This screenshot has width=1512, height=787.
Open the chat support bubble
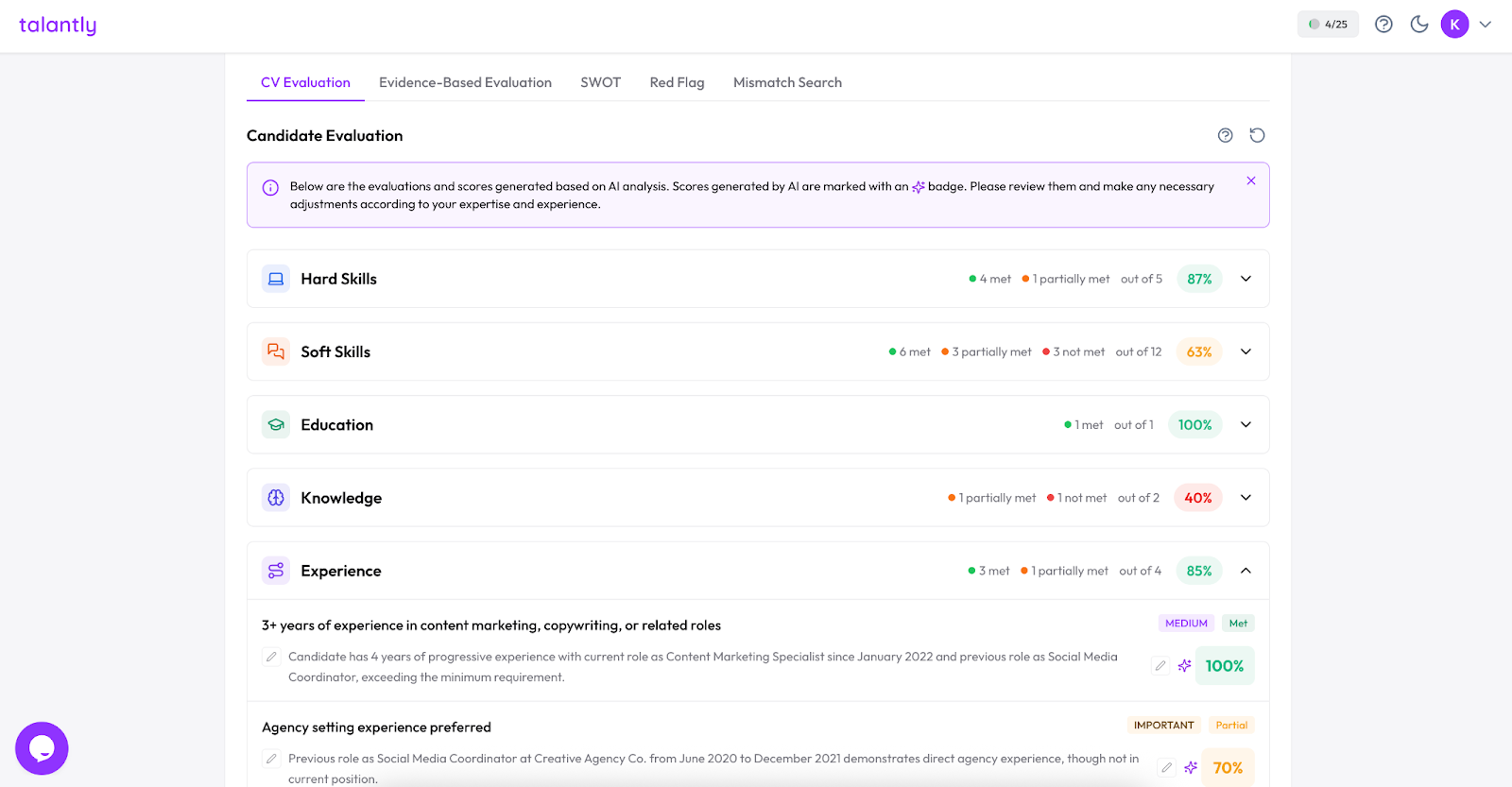pyautogui.click(x=42, y=748)
